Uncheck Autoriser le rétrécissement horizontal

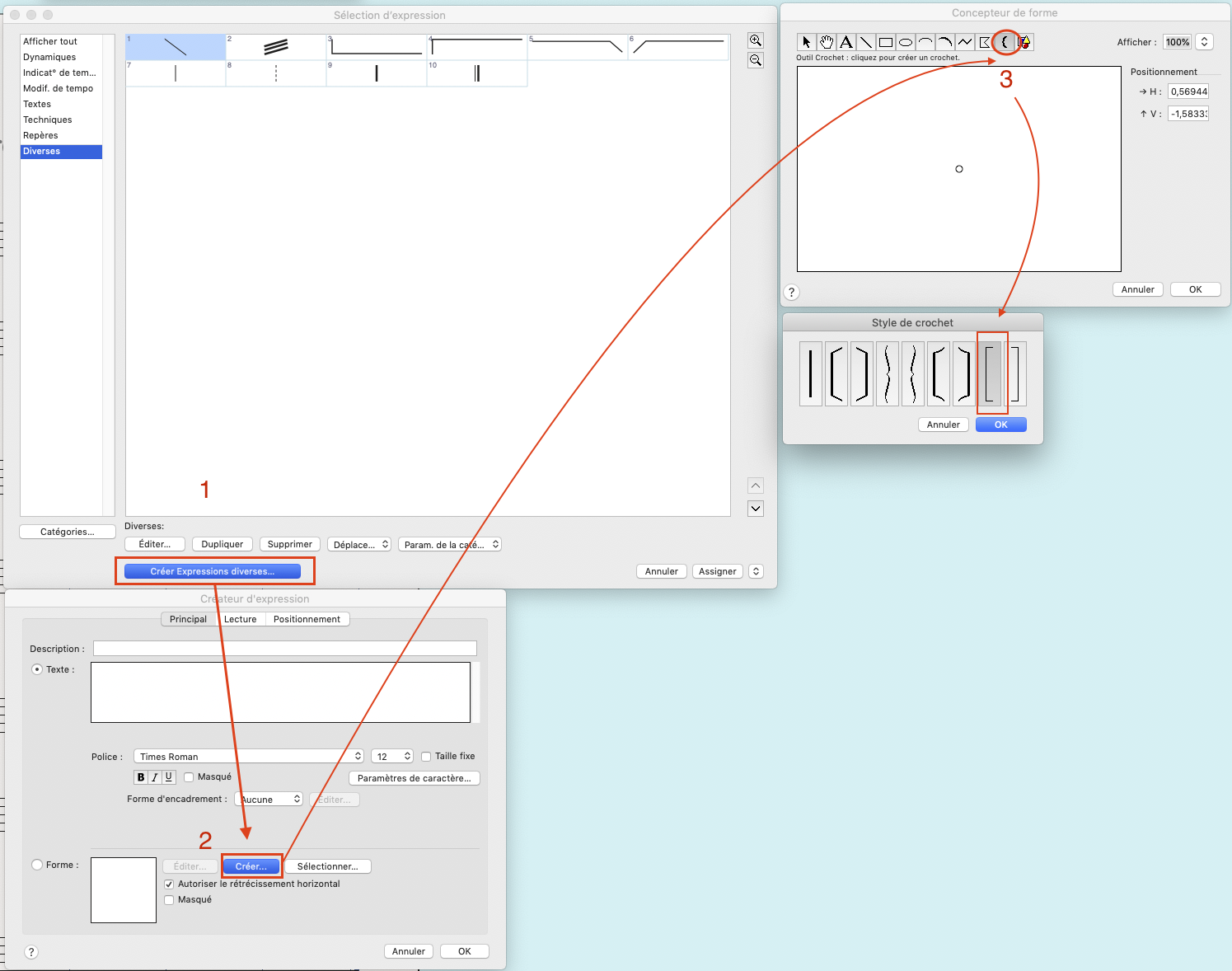[x=169, y=884]
